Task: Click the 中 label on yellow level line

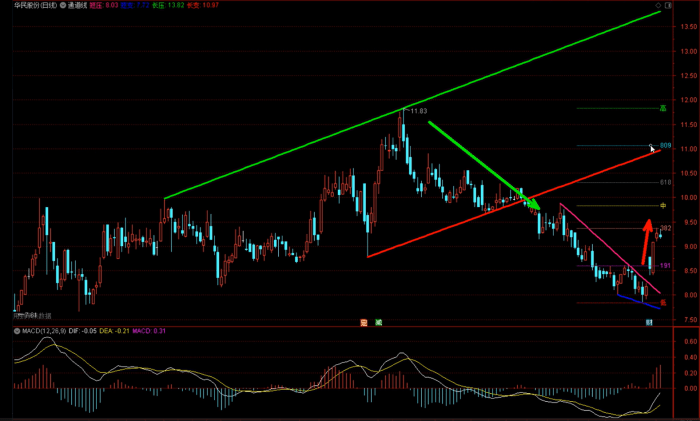Action: (x=662, y=205)
